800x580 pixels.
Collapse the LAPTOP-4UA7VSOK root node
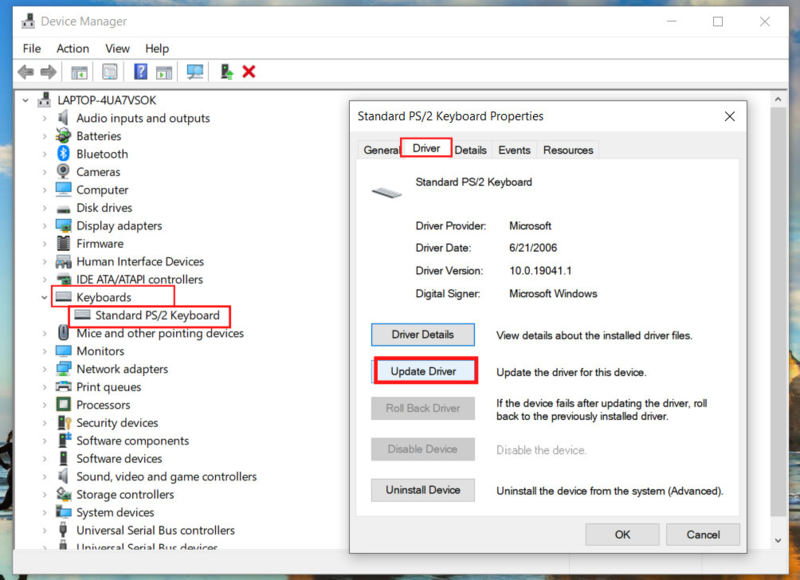point(26,100)
